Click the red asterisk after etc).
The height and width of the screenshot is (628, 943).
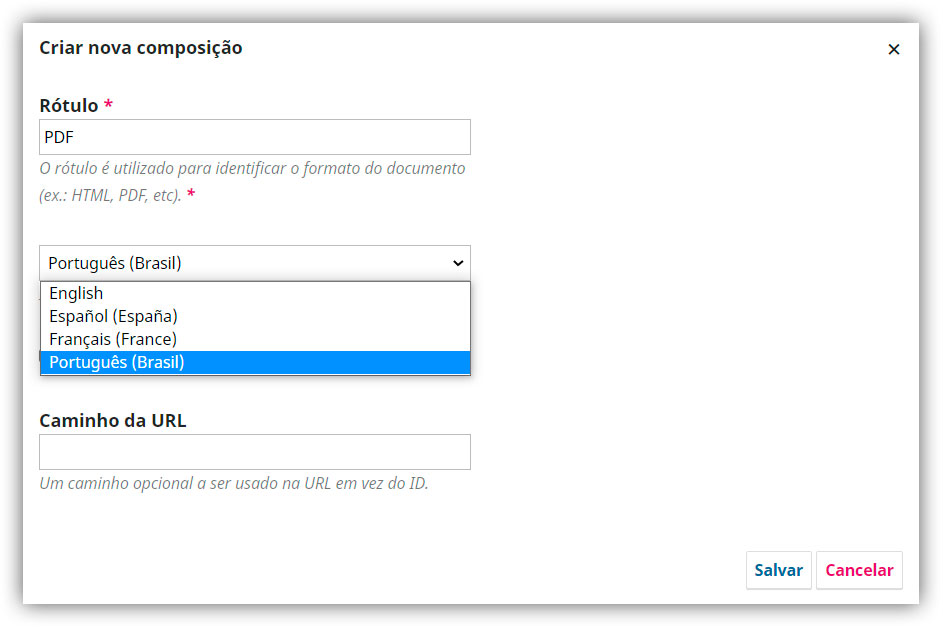(191, 194)
